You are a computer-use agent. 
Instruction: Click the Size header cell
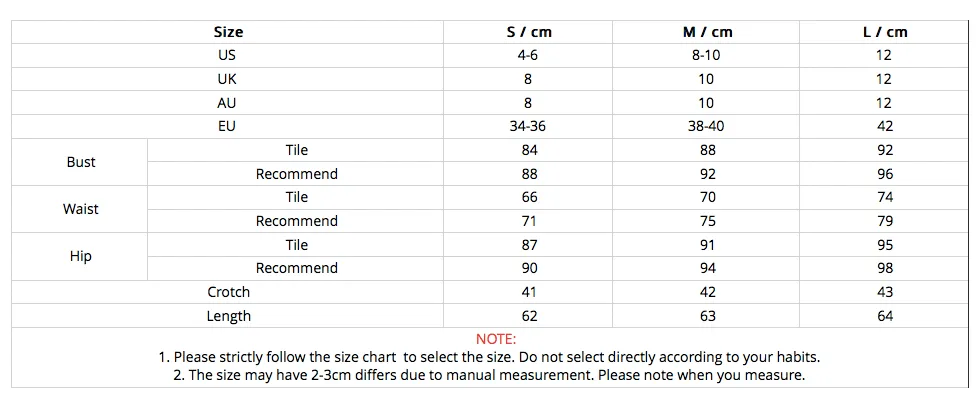[228, 32]
